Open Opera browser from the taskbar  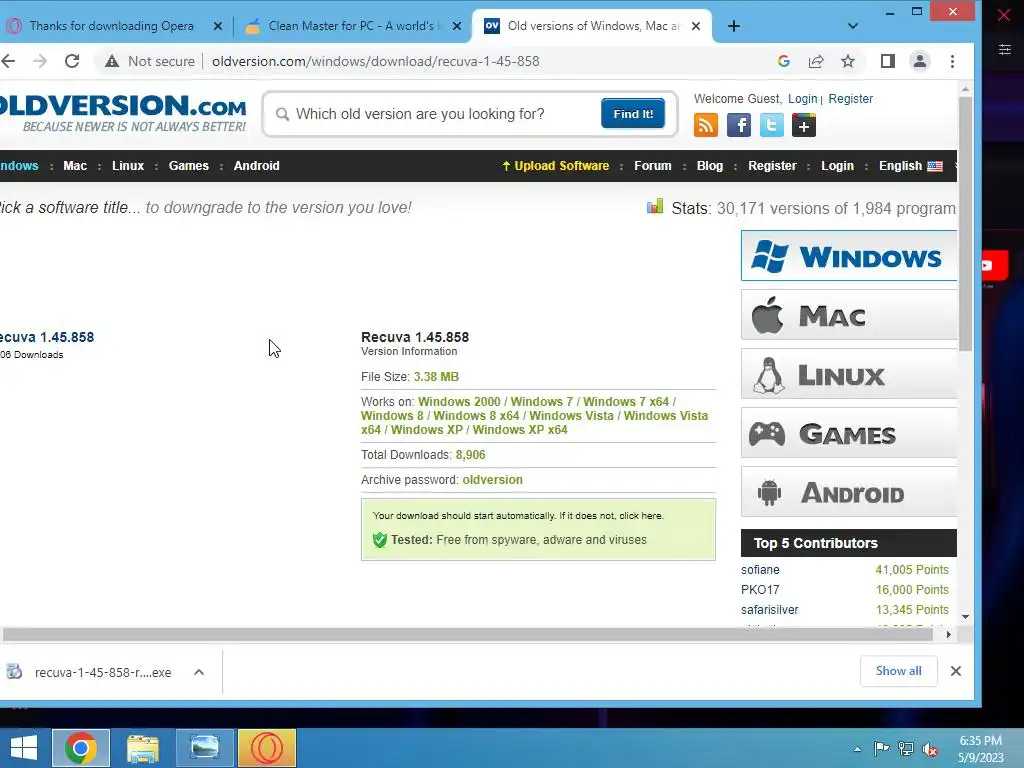click(x=267, y=748)
